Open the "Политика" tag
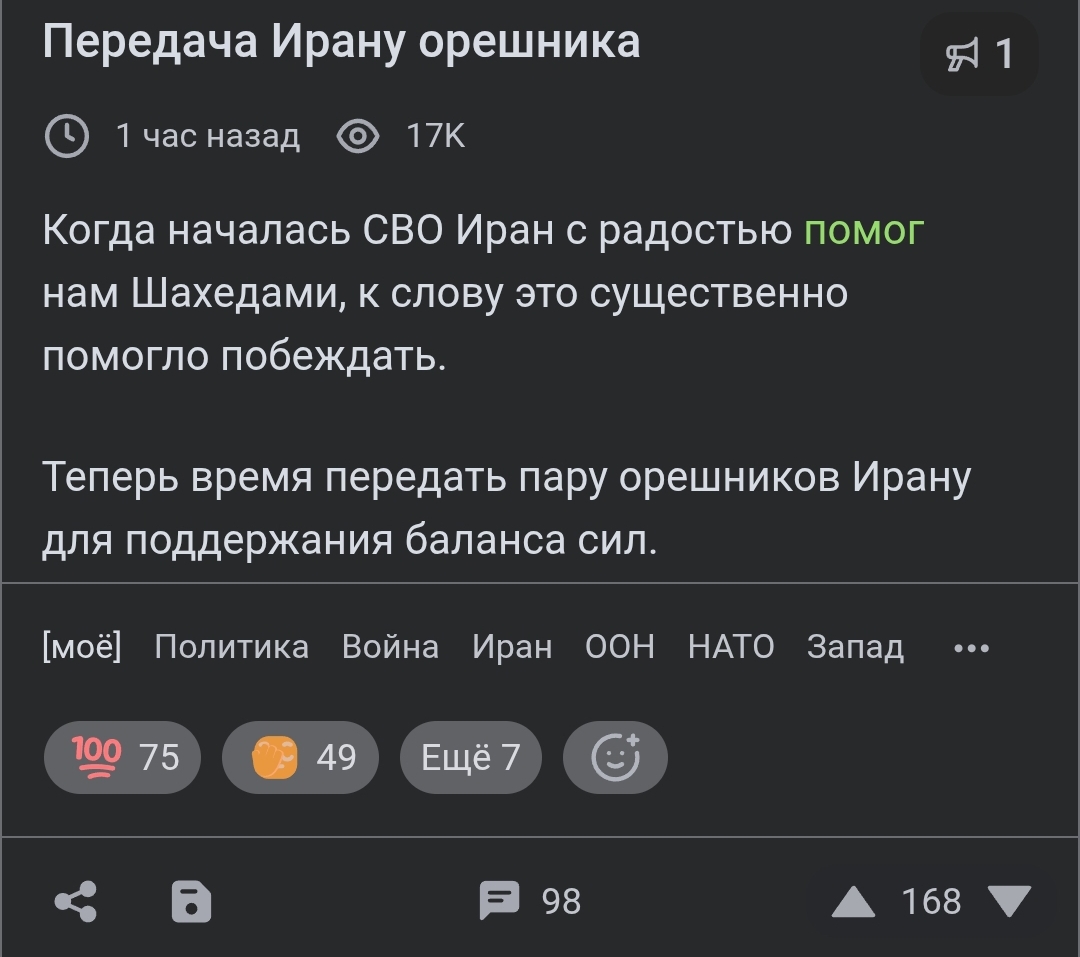The image size is (1080, 957). point(231,648)
